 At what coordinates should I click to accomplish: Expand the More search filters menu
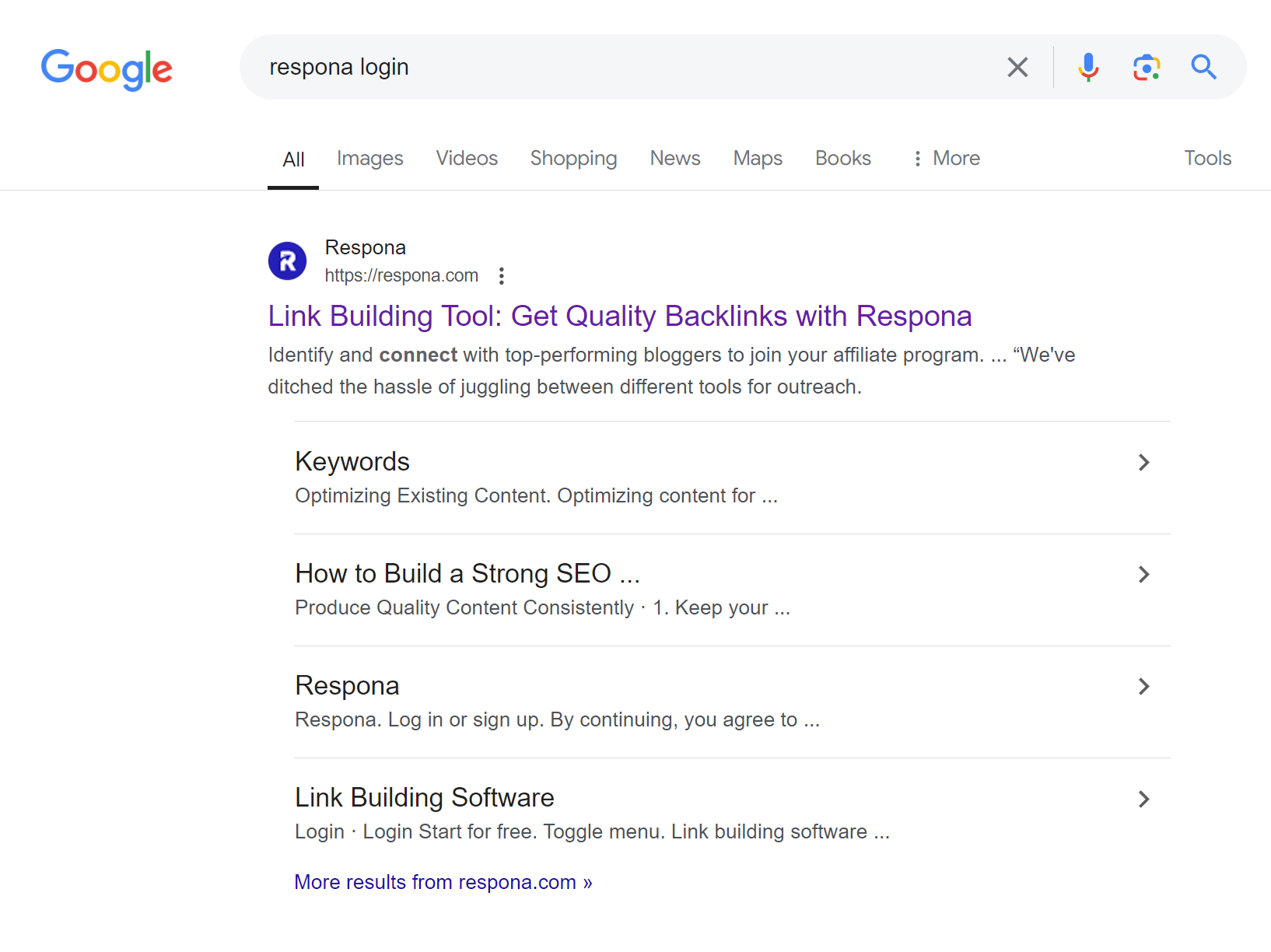pyautogui.click(x=946, y=158)
